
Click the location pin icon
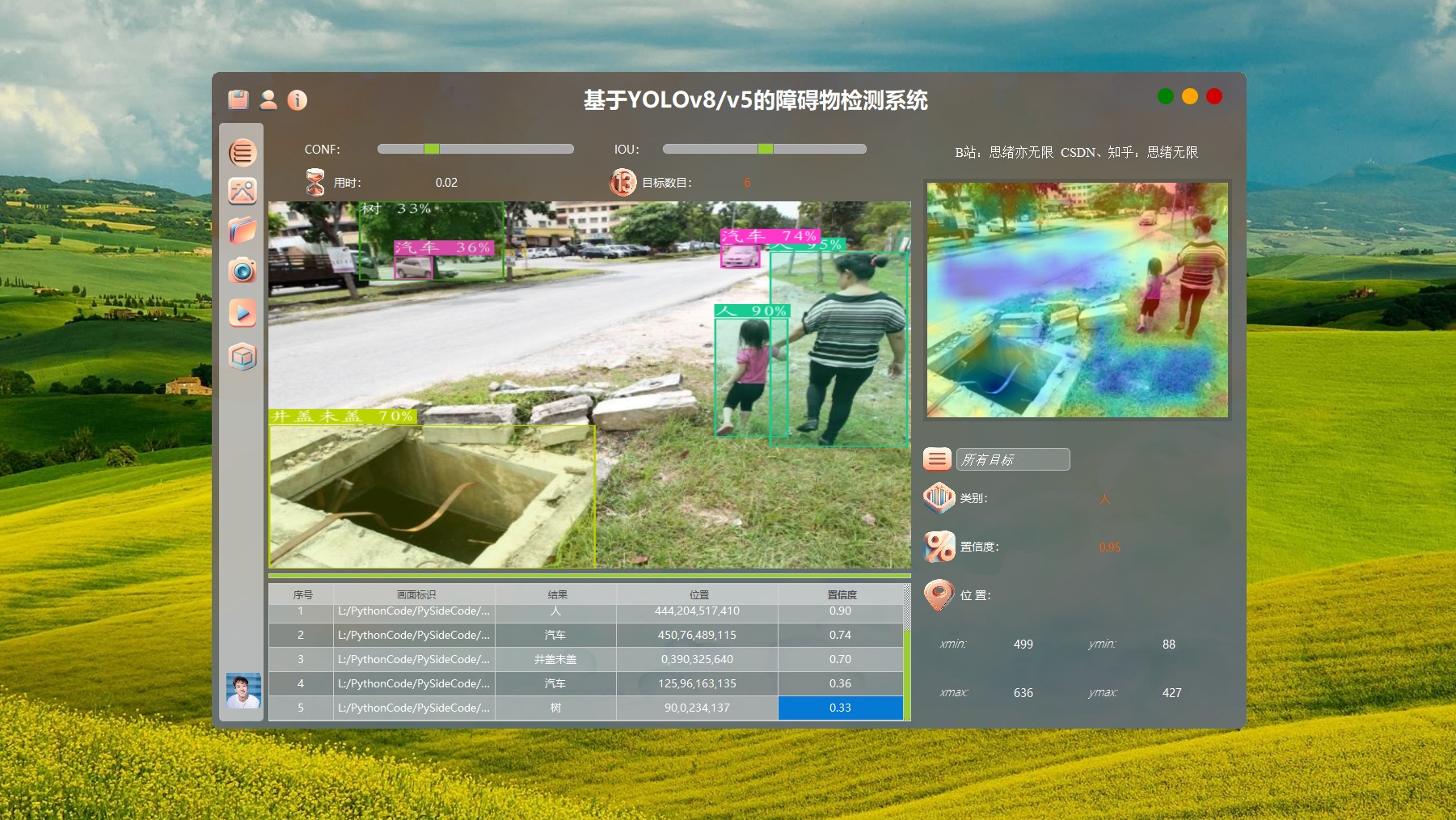[939, 595]
